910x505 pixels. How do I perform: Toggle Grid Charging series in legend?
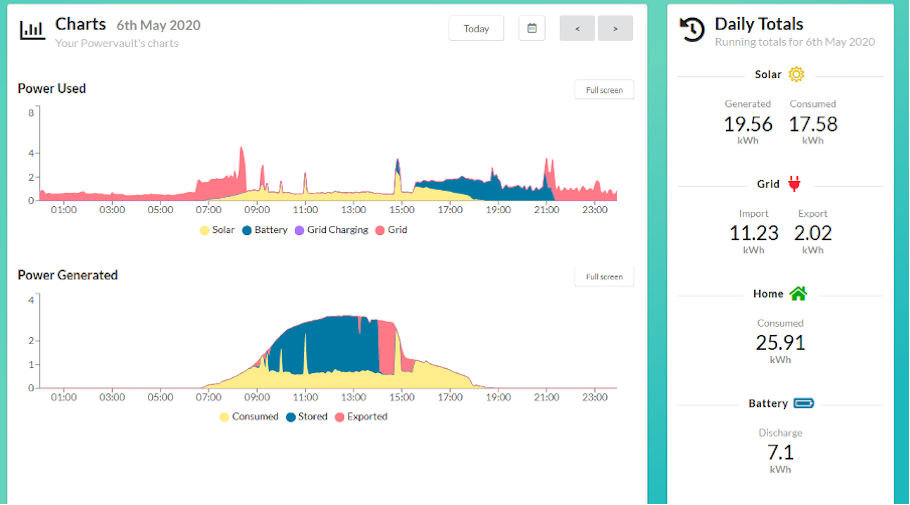(x=331, y=230)
